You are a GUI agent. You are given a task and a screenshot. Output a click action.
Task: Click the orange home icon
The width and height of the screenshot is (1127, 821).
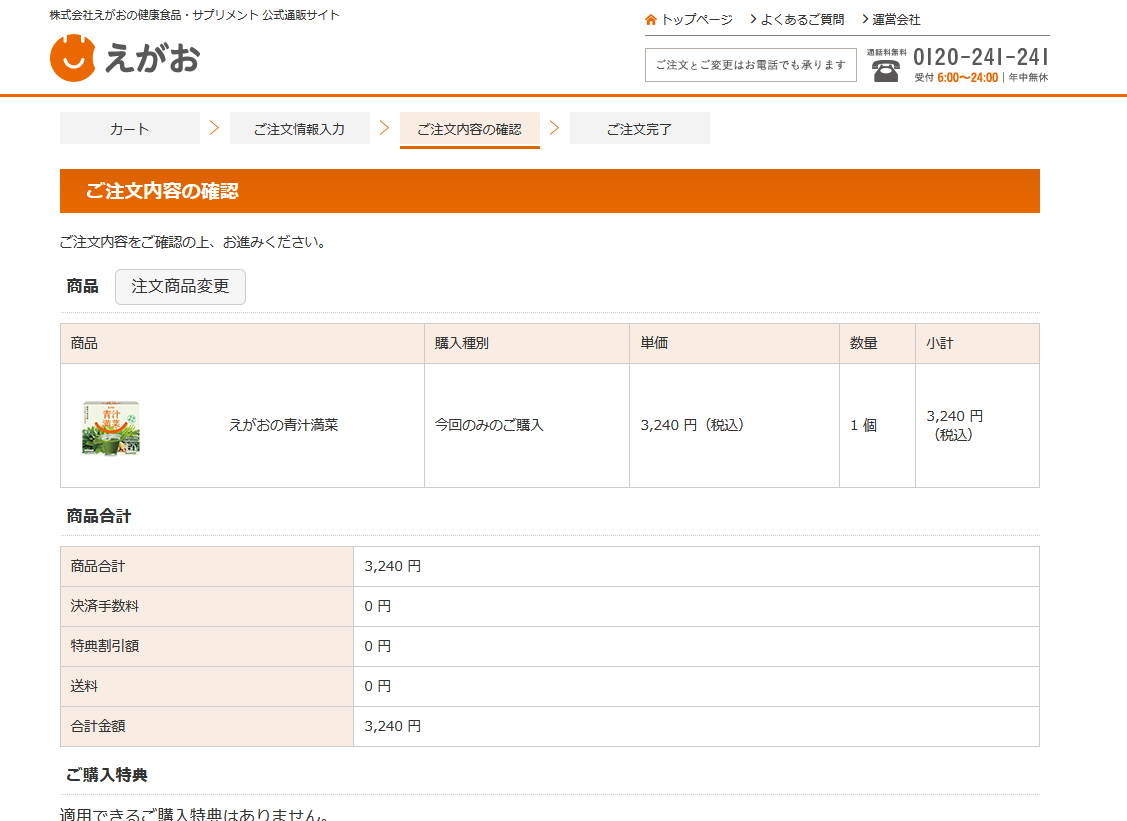(651, 19)
